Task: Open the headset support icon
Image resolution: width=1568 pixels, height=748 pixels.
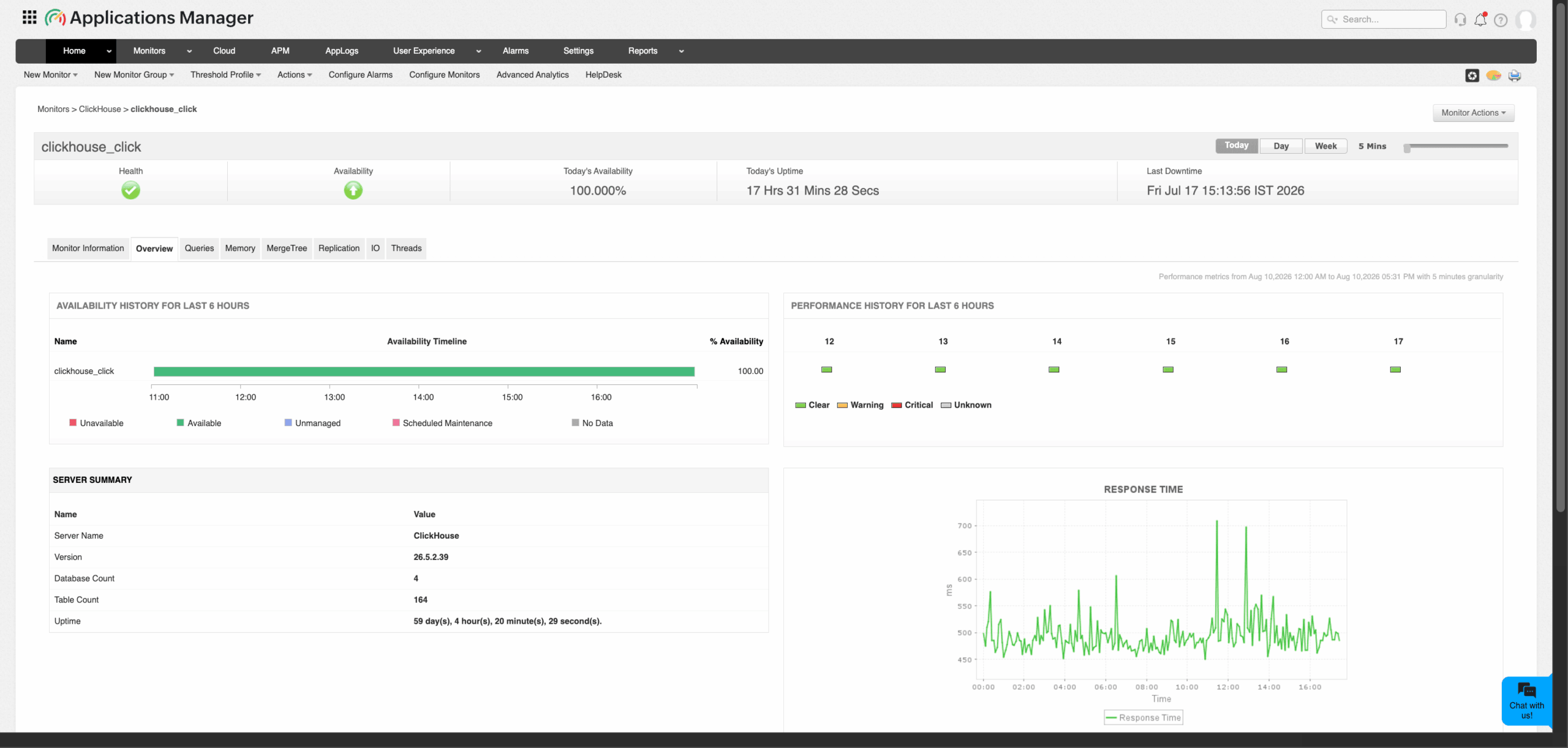Action: click(x=1460, y=20)
